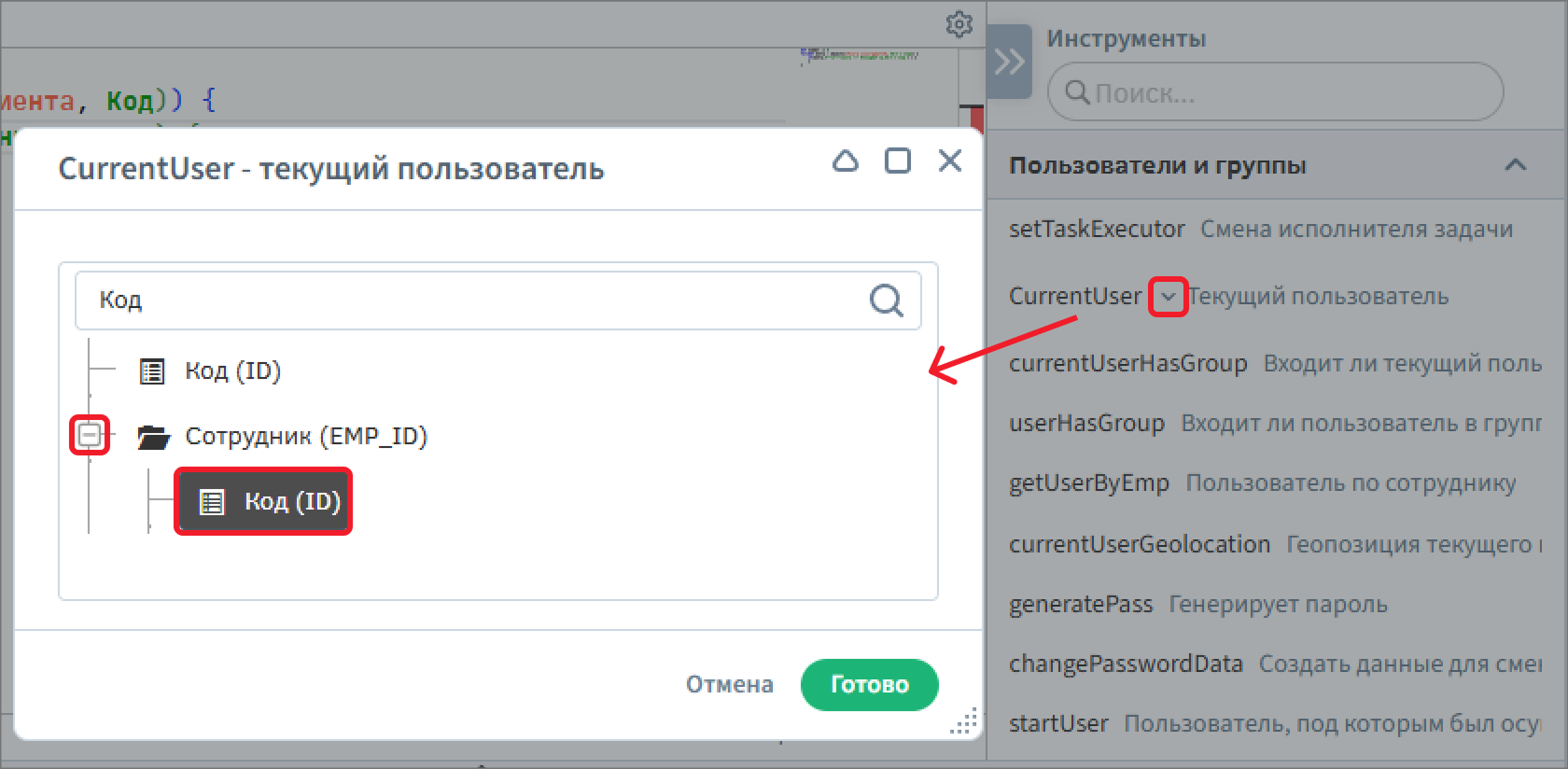Click folder icon next to Сотрудник (EMP_ID)

coord(153,437)
